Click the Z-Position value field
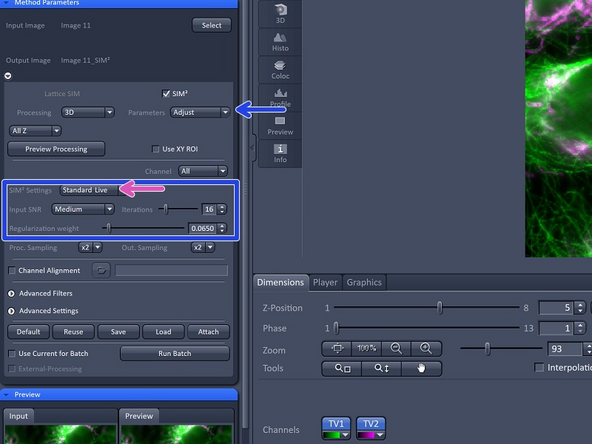This screenshot has width=592, height=444. tap(556, 308)
